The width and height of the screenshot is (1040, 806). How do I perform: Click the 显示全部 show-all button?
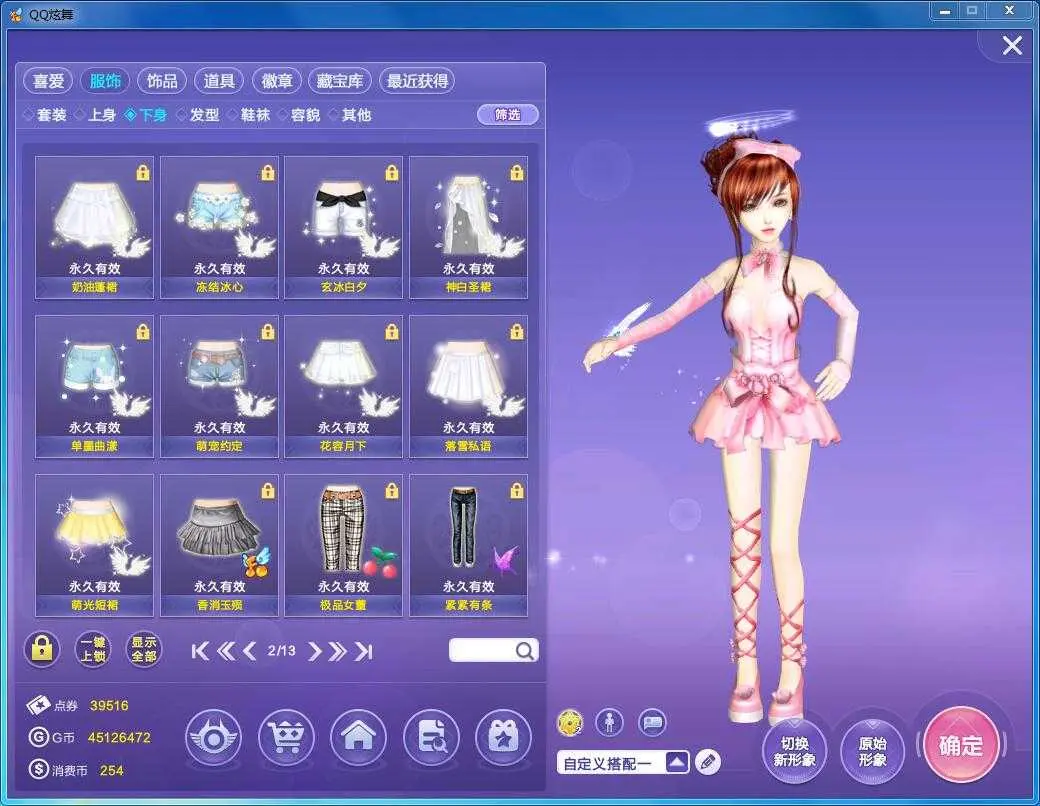tap(143, 649)
